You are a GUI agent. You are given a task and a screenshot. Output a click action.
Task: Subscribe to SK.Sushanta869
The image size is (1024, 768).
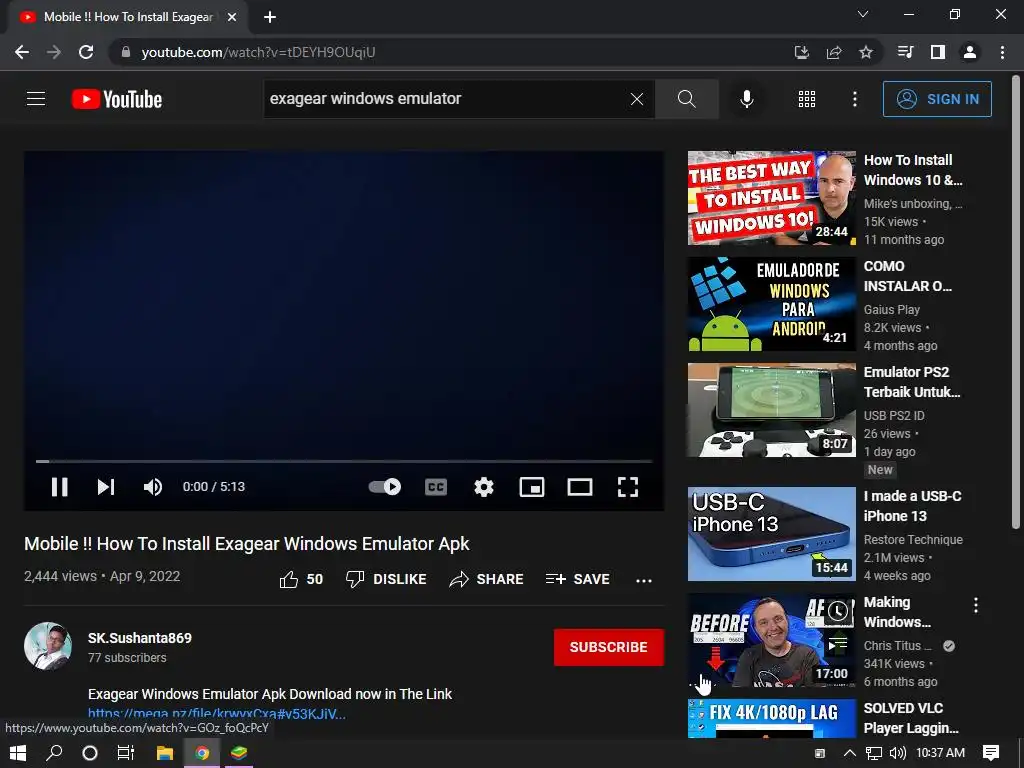[x=609, y=647]
